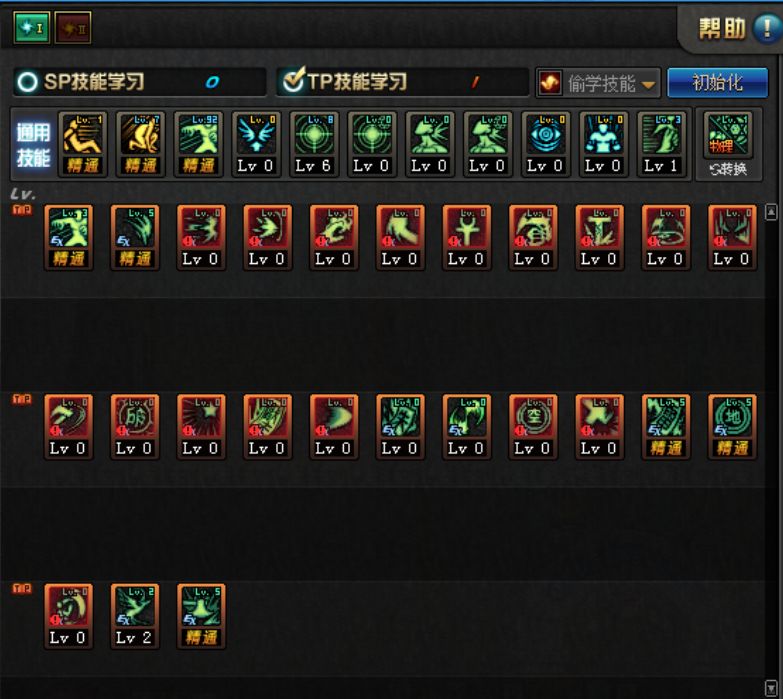783x699 pixels.
Task: Select the blue glowing body skill icon
Action: [604, 144]
